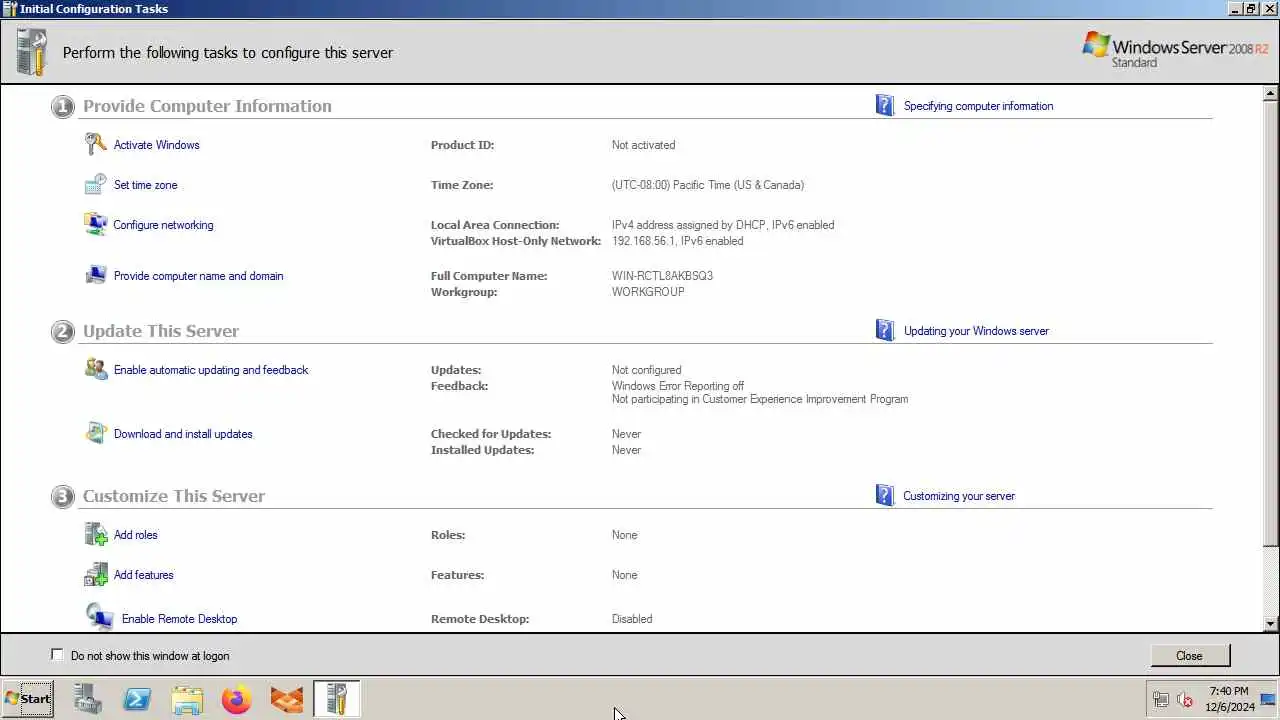
Task: Open Windows Explorer from the taskbar
Action: [187, 699]
